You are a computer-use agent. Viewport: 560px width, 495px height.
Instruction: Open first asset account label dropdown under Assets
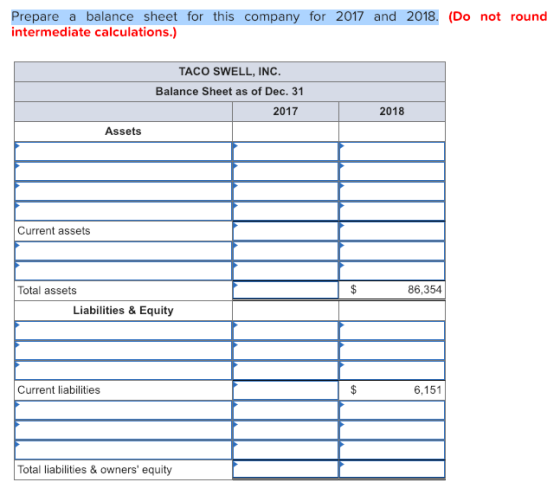[123, 151]
